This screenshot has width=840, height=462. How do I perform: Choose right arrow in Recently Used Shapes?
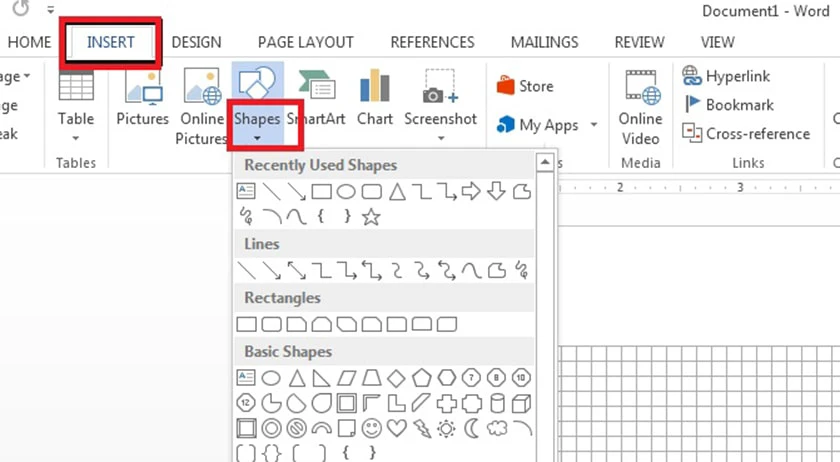[x=471, y=191]
